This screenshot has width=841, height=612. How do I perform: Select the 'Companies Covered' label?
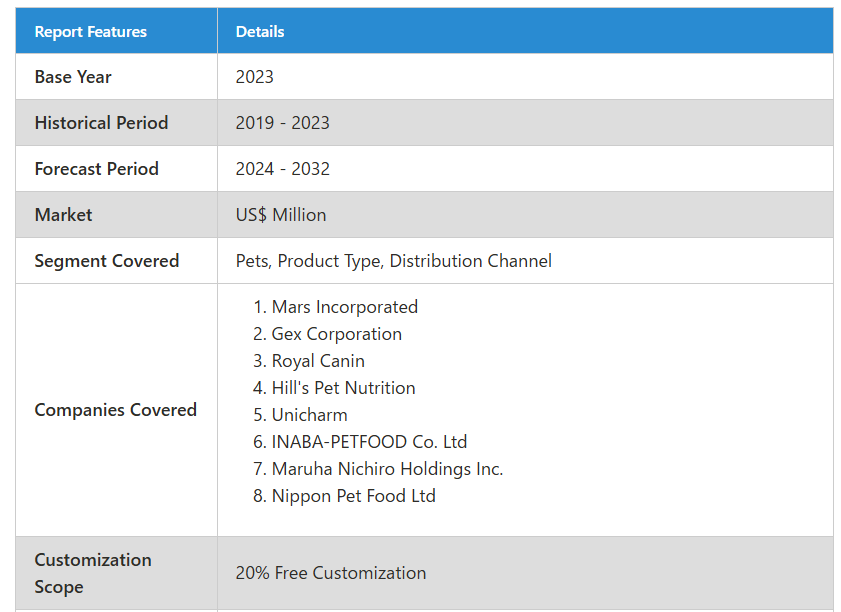coord(115,410)
